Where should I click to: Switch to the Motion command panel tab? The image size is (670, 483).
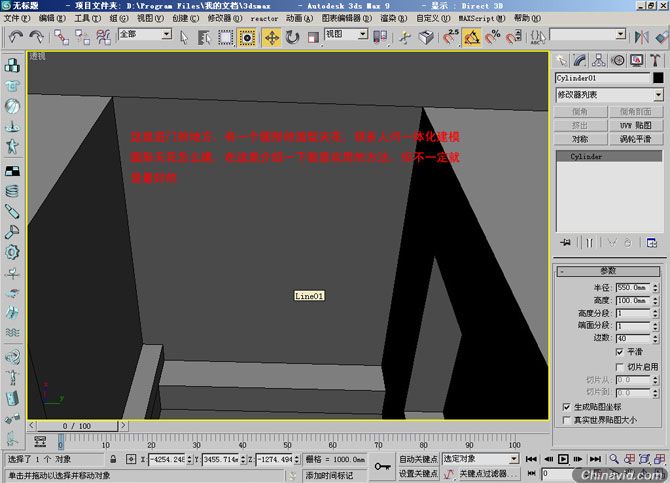(x=618, y=60)
